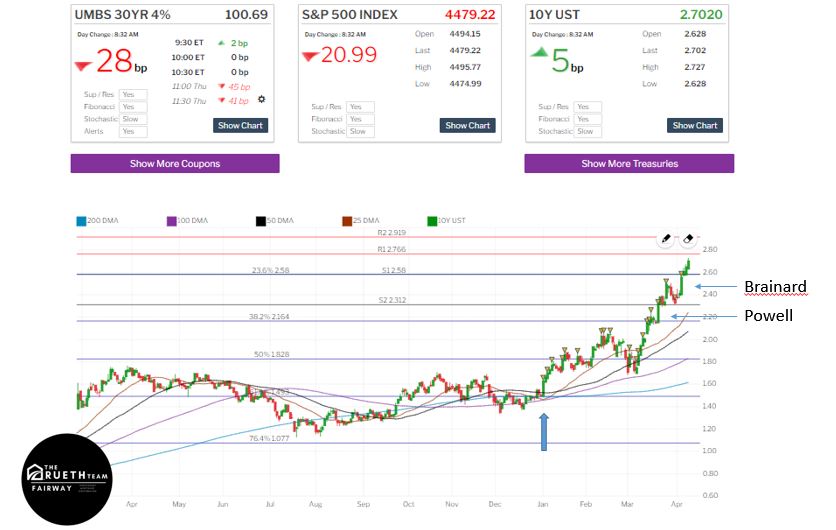Click the Oct label on chart axis
The width and height of the screenshot is (836, 530).
[x=408, y=504]
